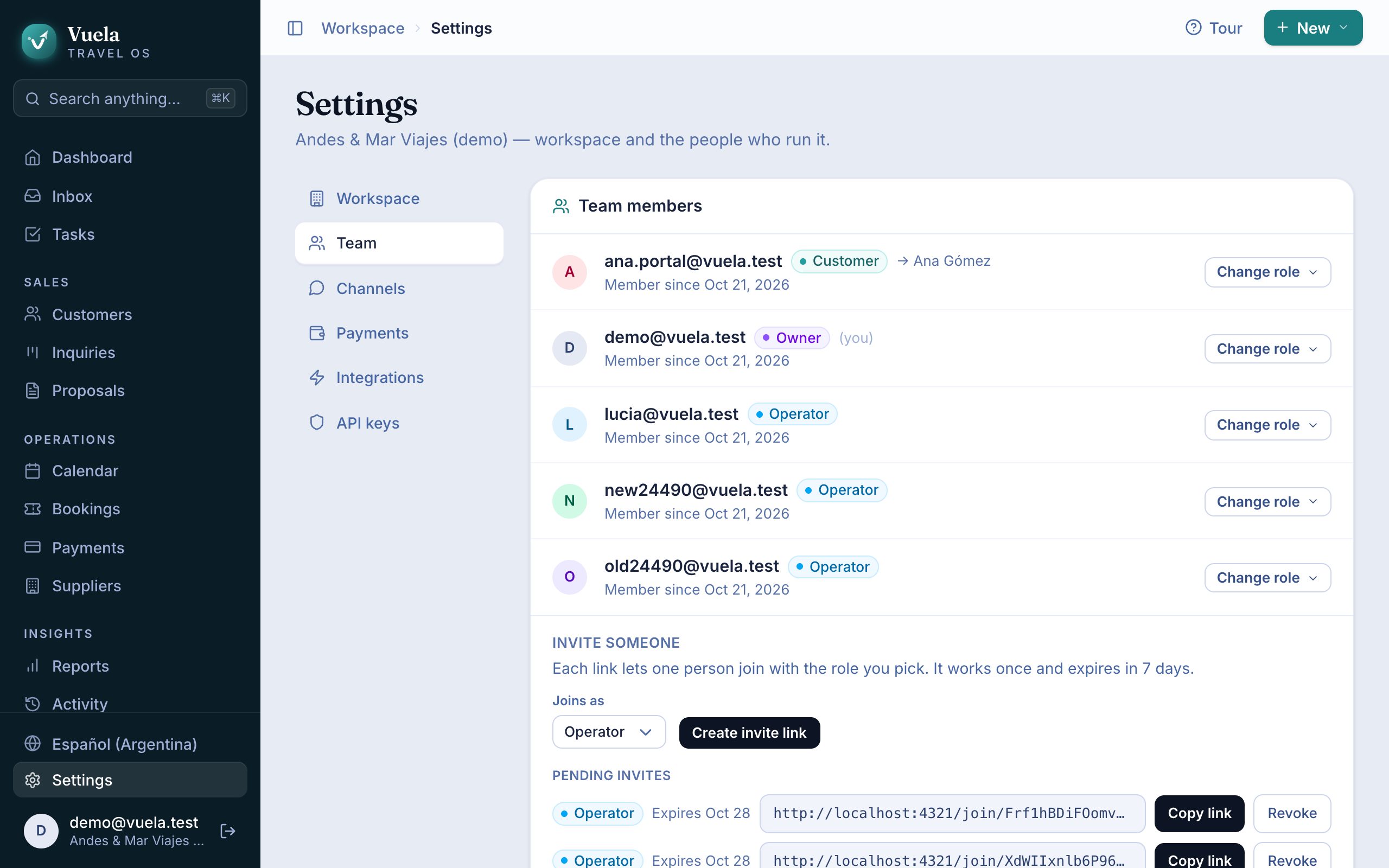Screen dimensions: 1389x868
Task: Click the Frf1hBDiFOomv invite URL field
Action: pyautogui.click(x=952, y=813)
